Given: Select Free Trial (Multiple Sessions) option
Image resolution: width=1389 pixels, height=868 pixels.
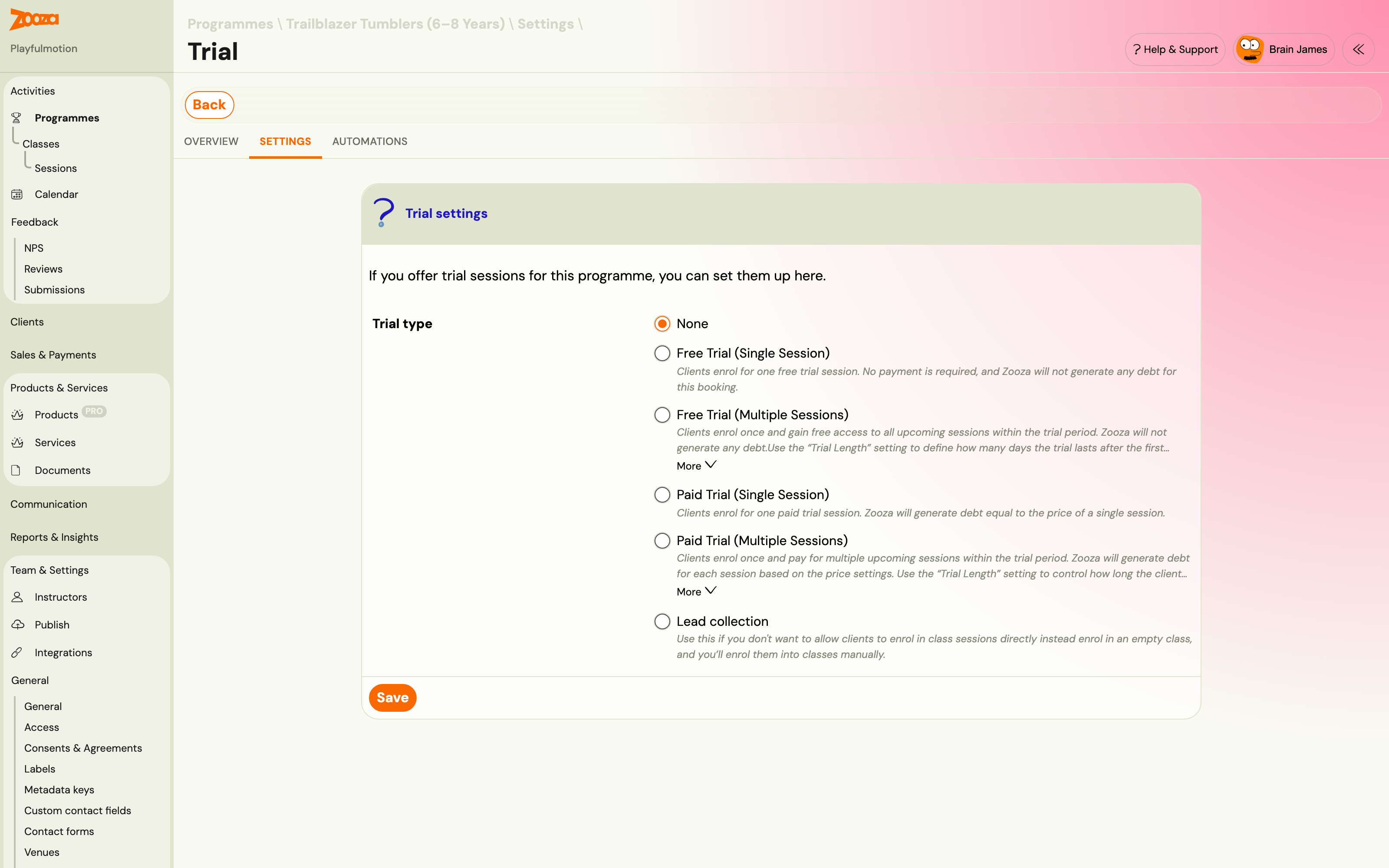Looking at the screenshot, I should (x=662, y=414).
